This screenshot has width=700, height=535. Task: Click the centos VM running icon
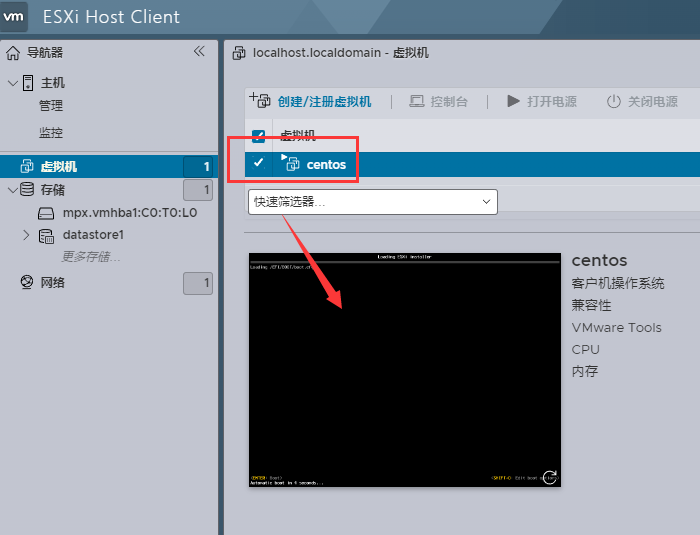pyautogui.click(x=291, y=163)
